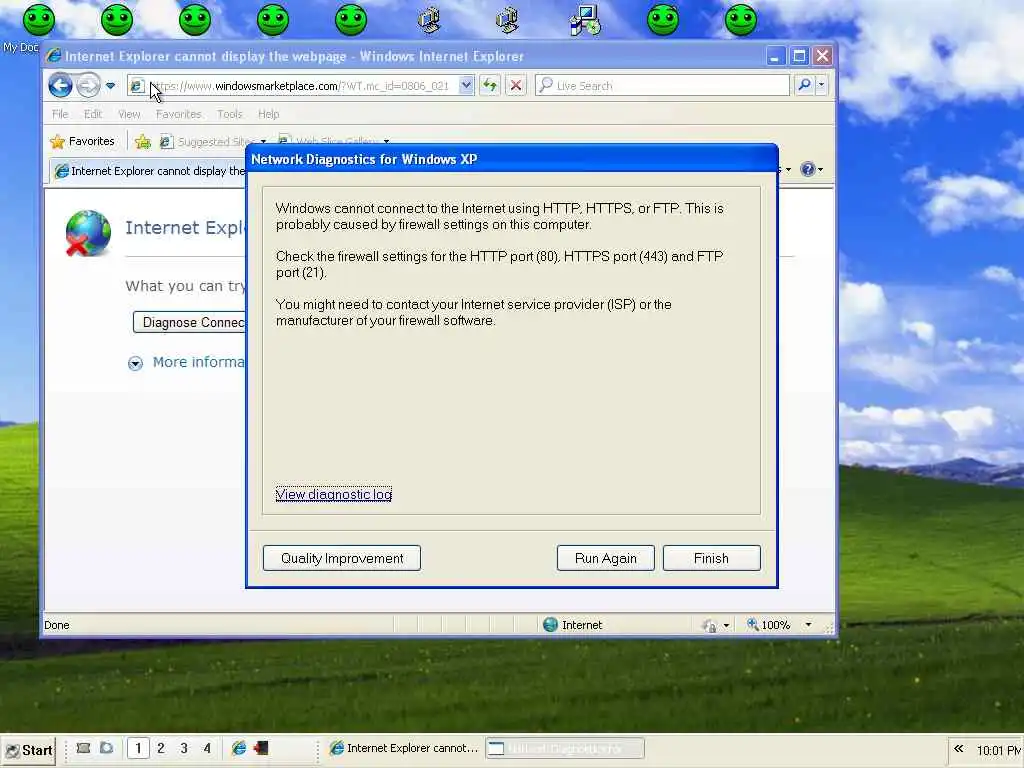
Task: Select the 'Internet Explorer cannot display' tab
Action: tap(150, 171)
